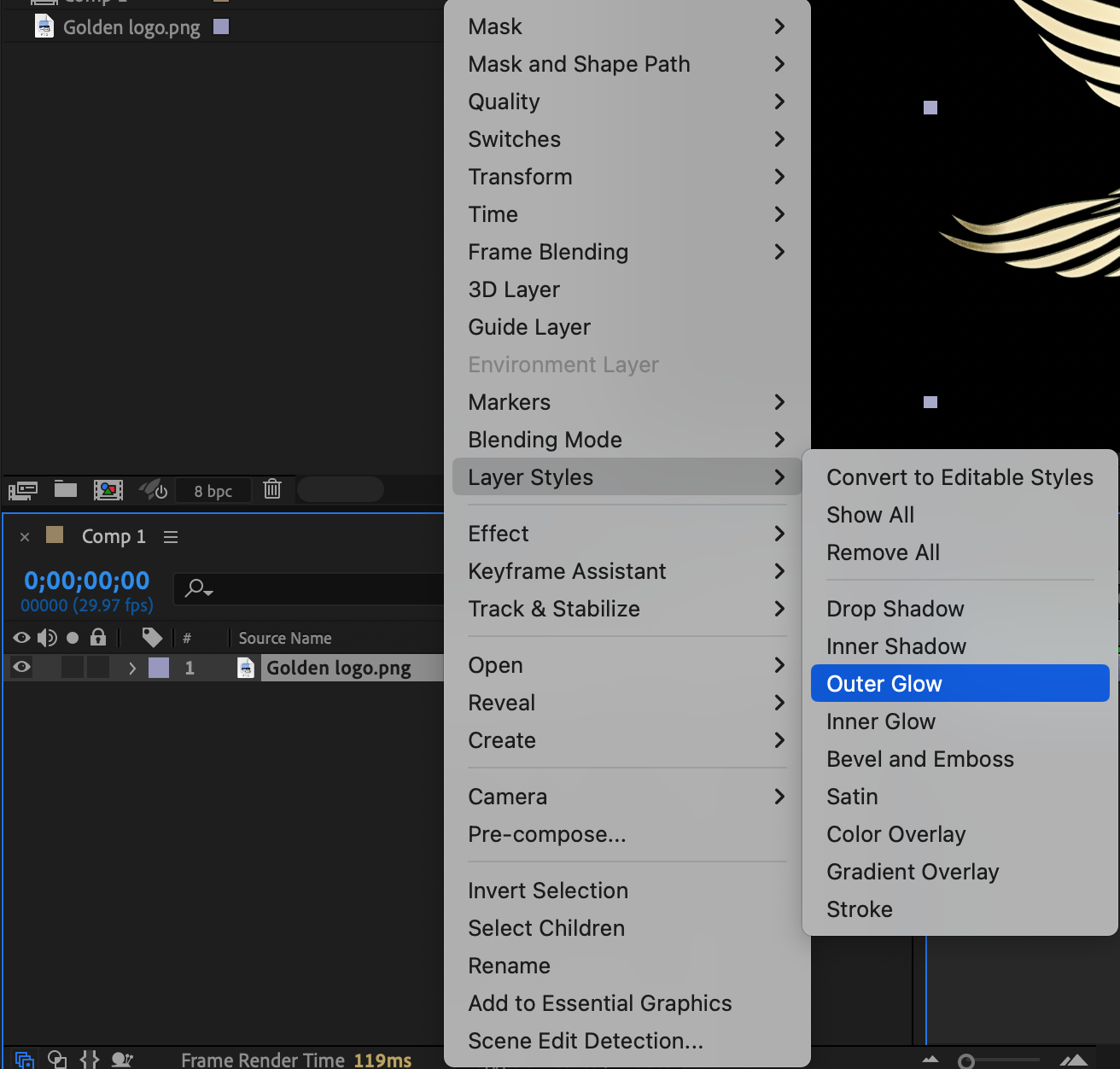Open the Comp 1 panel menu

coord(171,537)
